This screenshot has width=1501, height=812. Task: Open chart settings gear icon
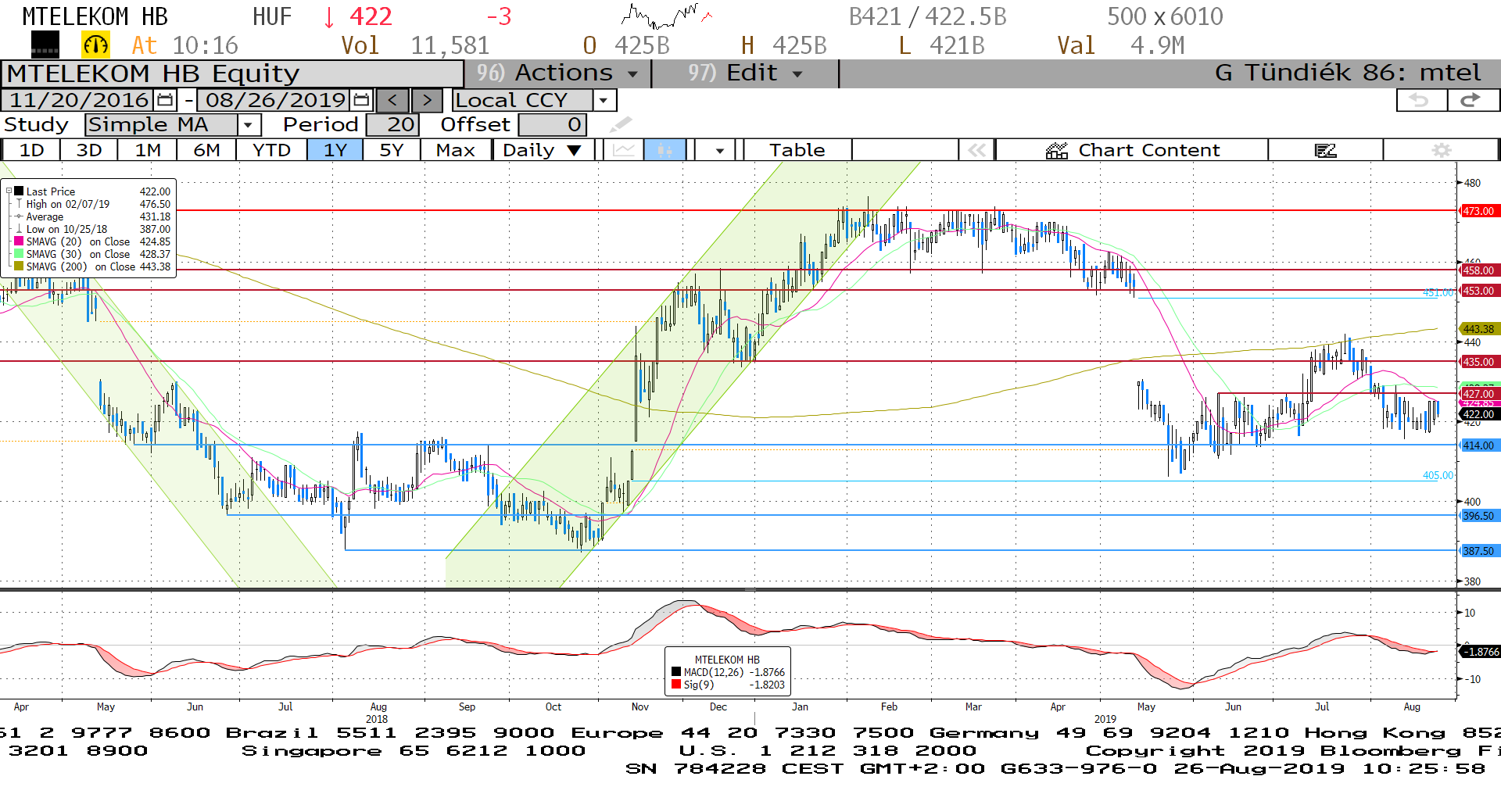click(x=1442, y=150)
